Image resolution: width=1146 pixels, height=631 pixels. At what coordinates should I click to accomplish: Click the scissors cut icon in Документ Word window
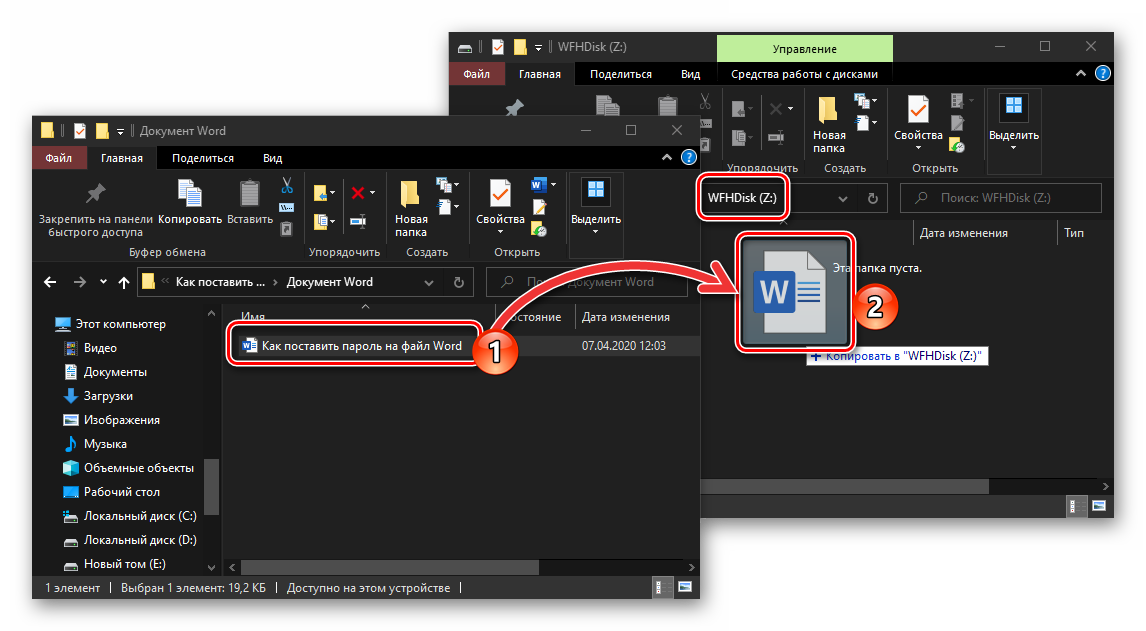click(x=287, y=185)
